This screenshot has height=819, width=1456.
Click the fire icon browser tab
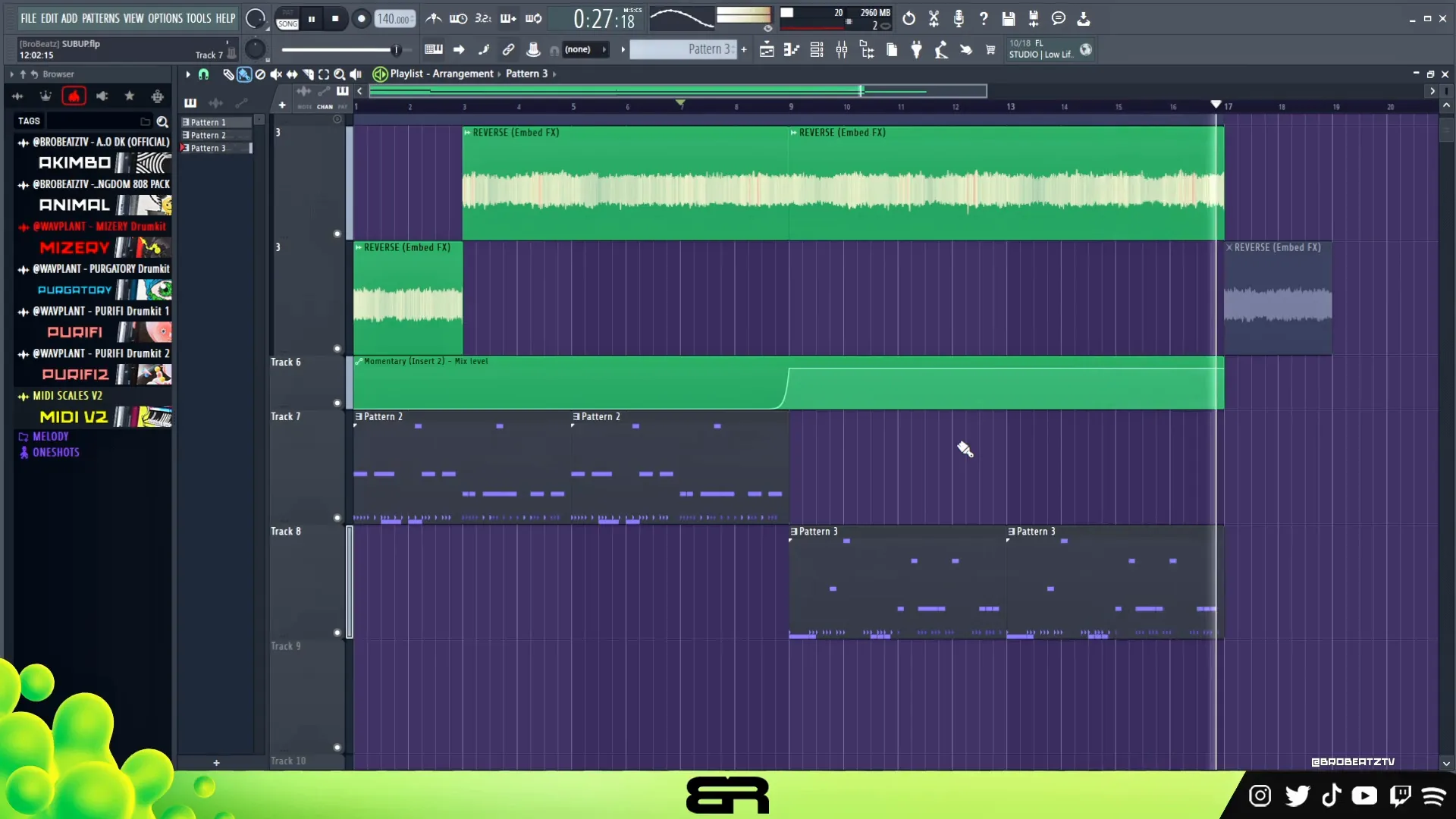[x=74, y=96]
